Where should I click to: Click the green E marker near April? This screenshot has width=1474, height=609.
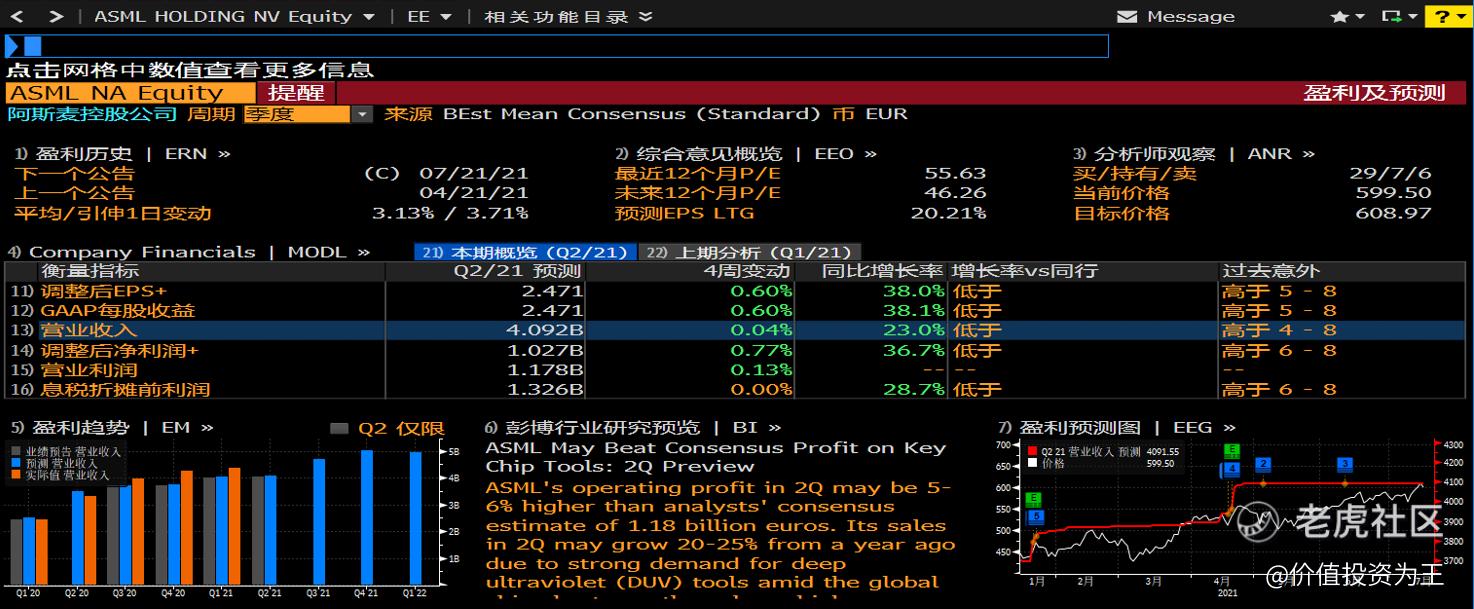click(x=1231, y=451)
